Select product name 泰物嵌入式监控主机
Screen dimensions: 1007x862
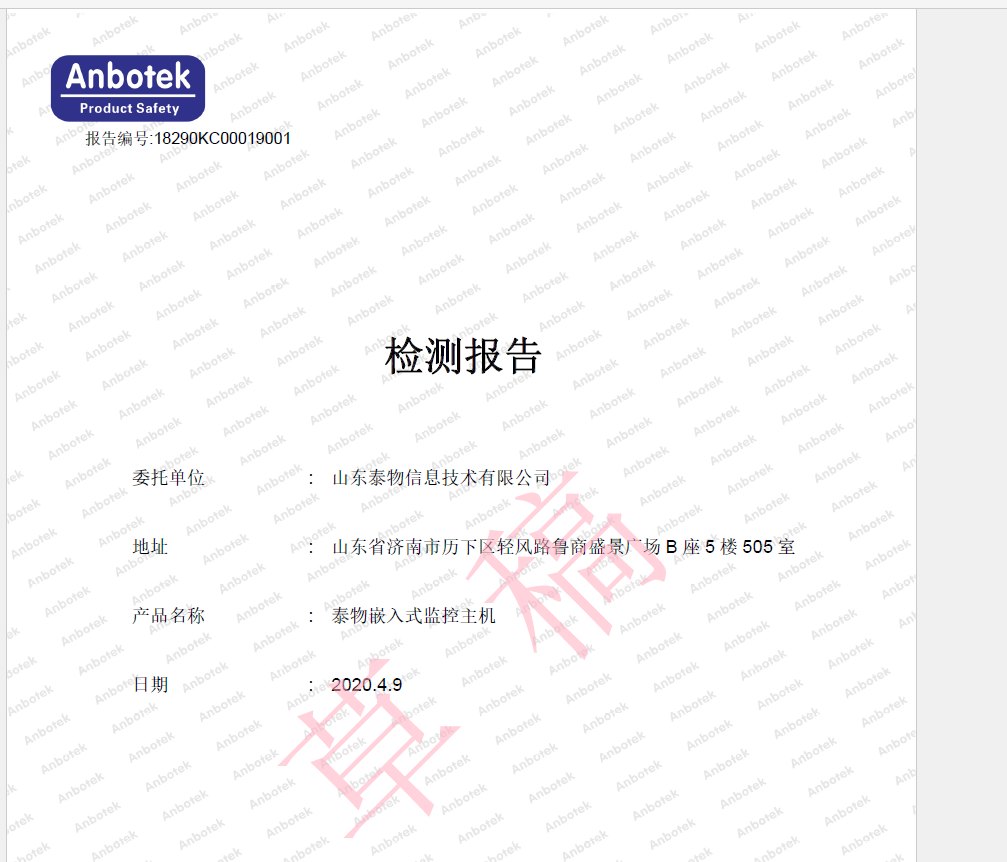pyautogui.click(x=414, y=615)
